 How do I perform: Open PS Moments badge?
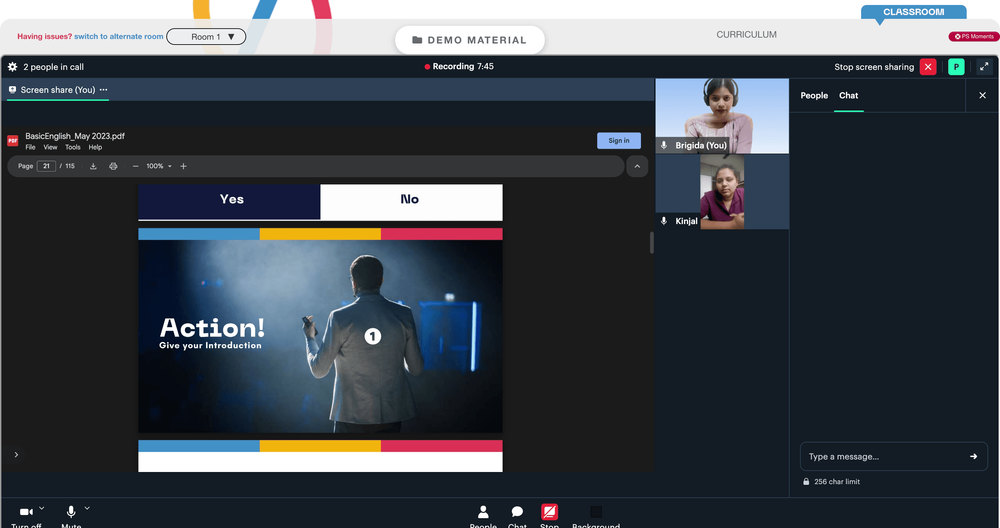(x=974, y=36)
